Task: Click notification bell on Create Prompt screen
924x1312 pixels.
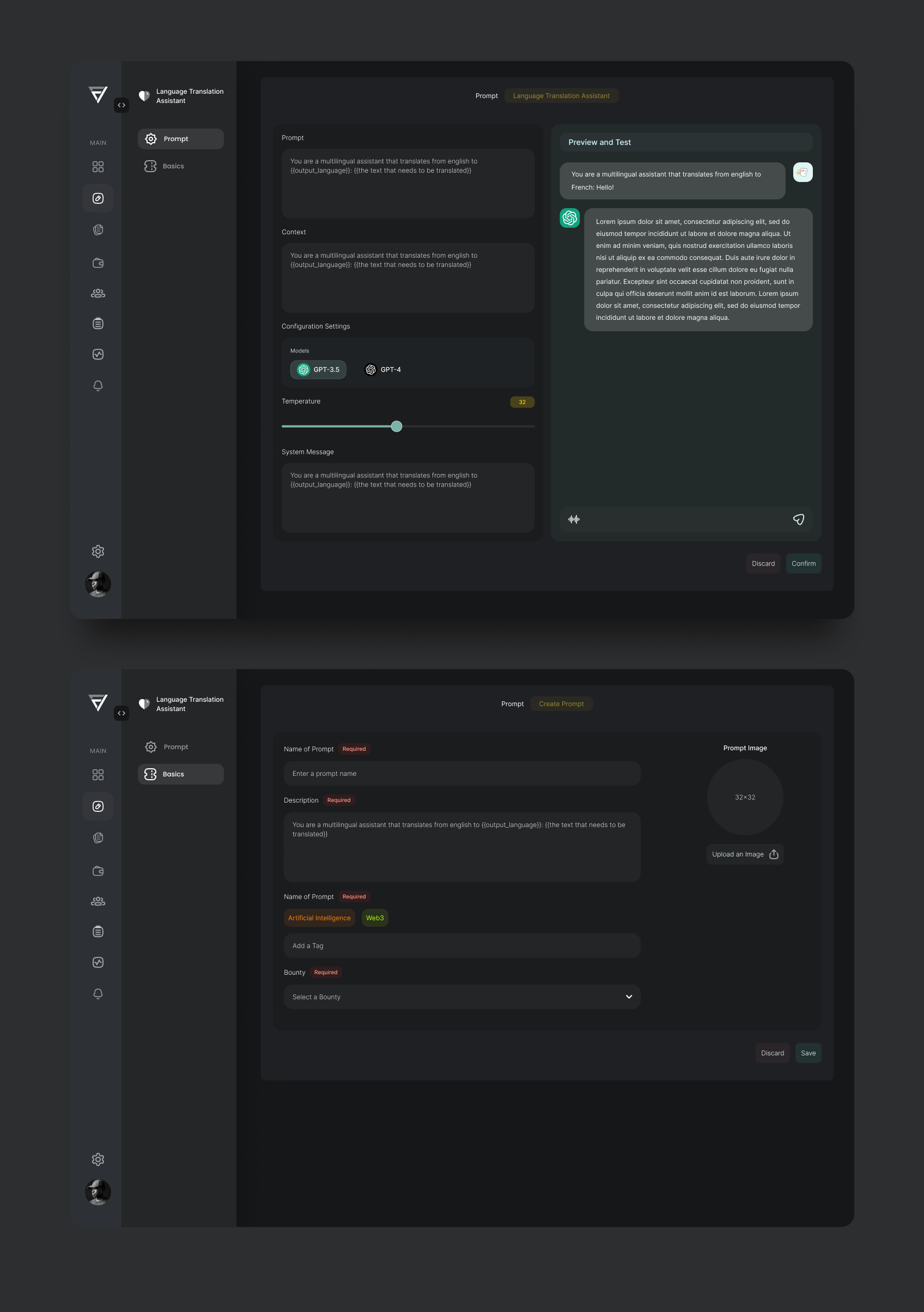Action: click(98, 994)
